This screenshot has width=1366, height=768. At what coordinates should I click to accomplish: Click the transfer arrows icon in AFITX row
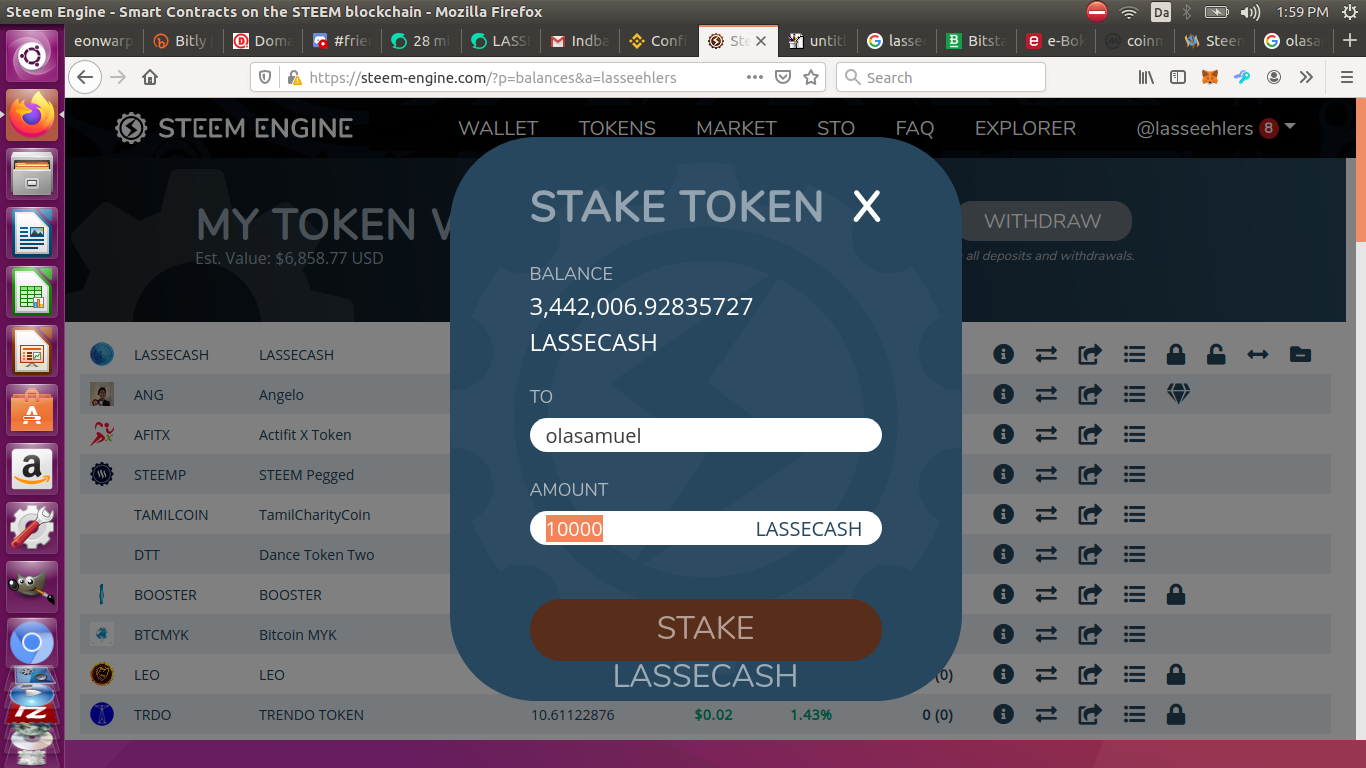(x=1046, y=434)
